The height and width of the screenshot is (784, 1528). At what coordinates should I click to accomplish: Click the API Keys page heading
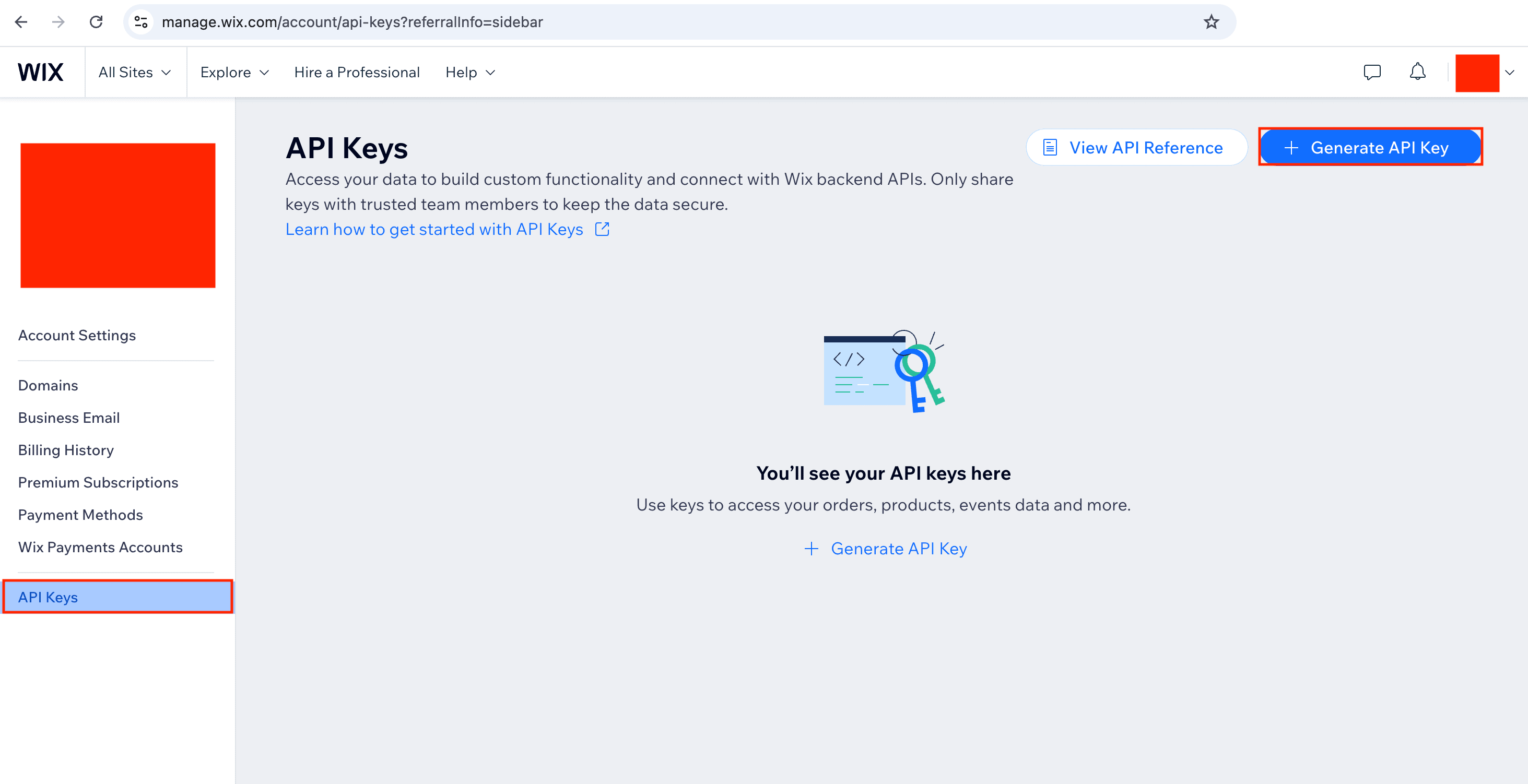click(346, 148)
